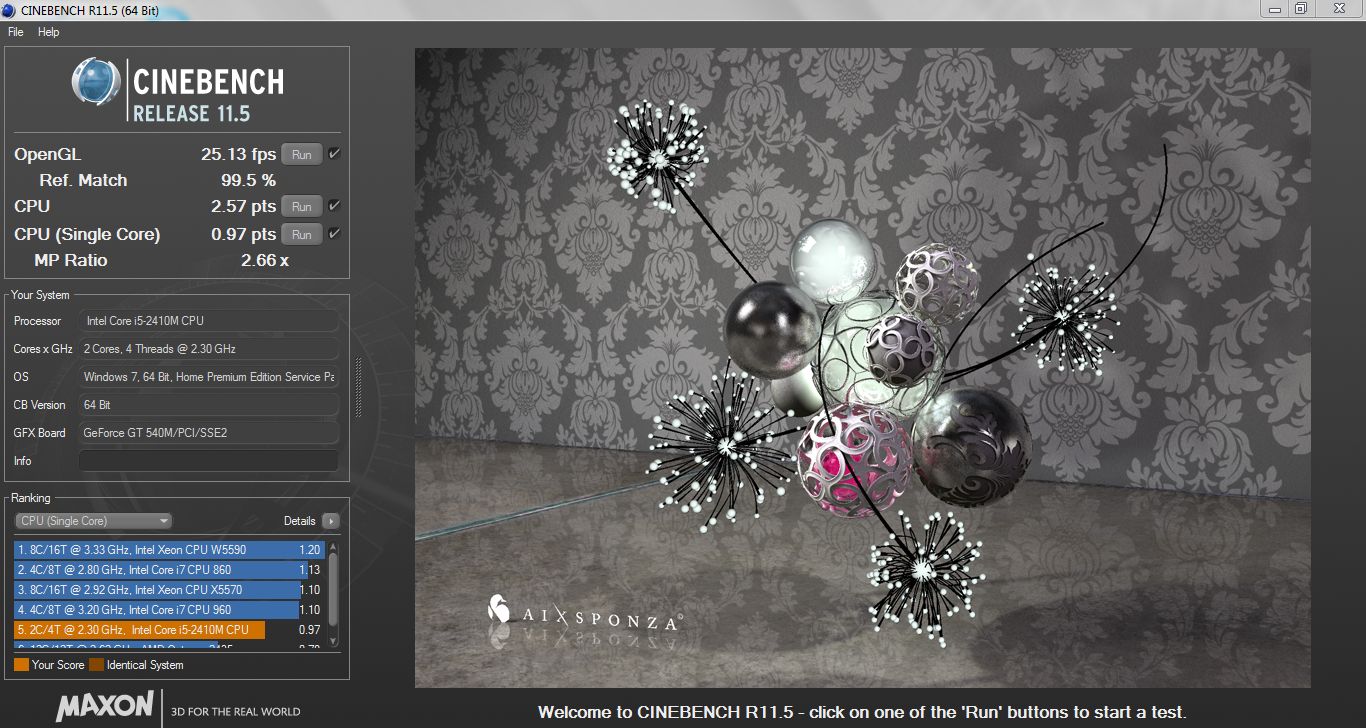Click the CPU 2.57 pts value
This screenshot has height=728, width=1366.
tap(243, 206)
